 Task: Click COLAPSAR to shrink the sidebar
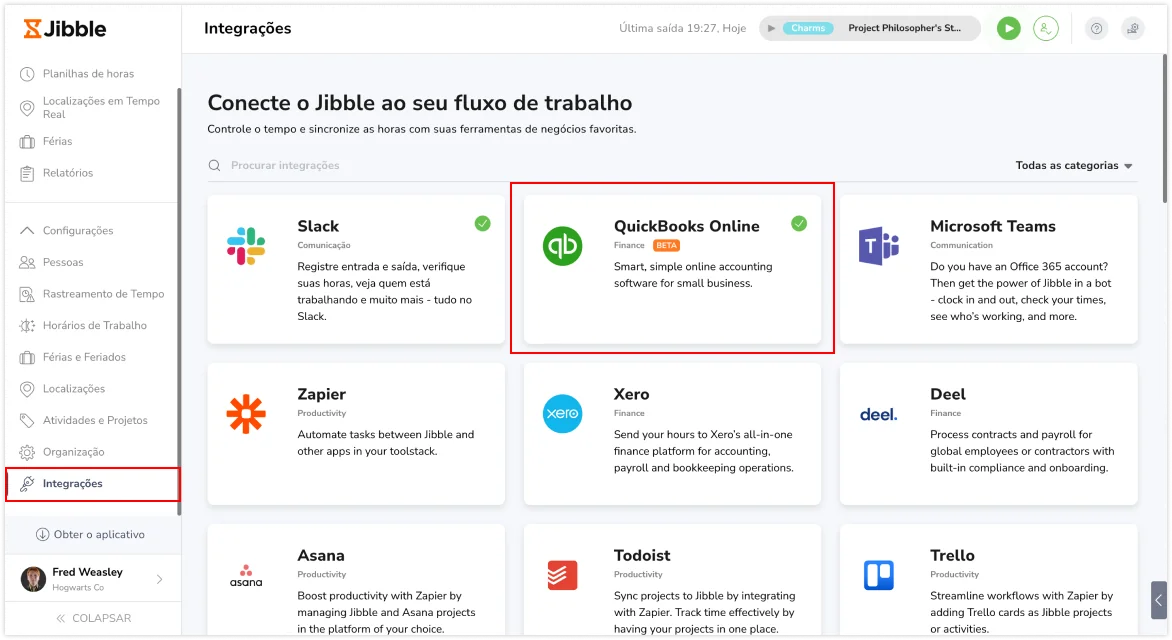coord(96,618)
